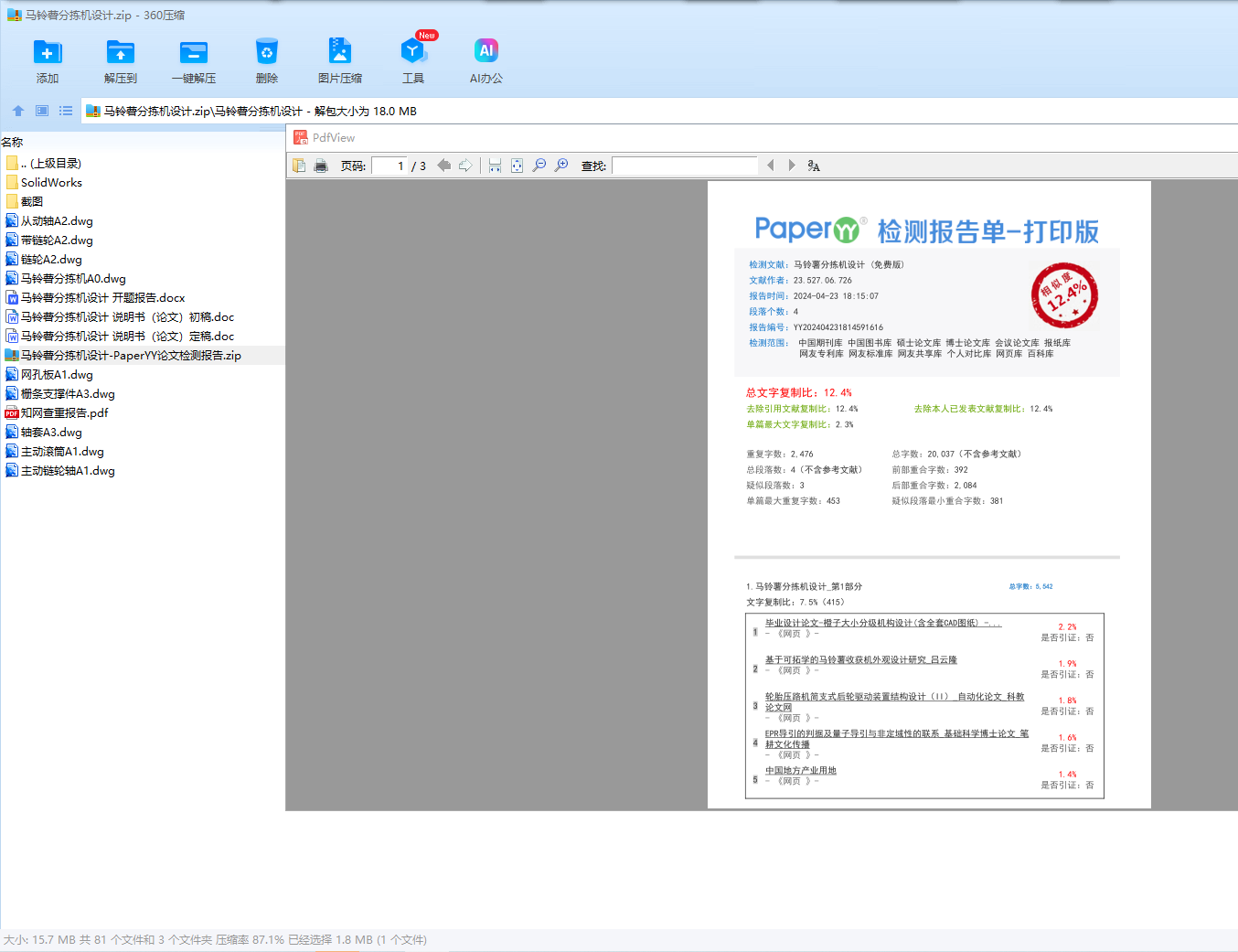Open the 图片压缩 image compression tool
1238x952 pixels.
(340, 52)
